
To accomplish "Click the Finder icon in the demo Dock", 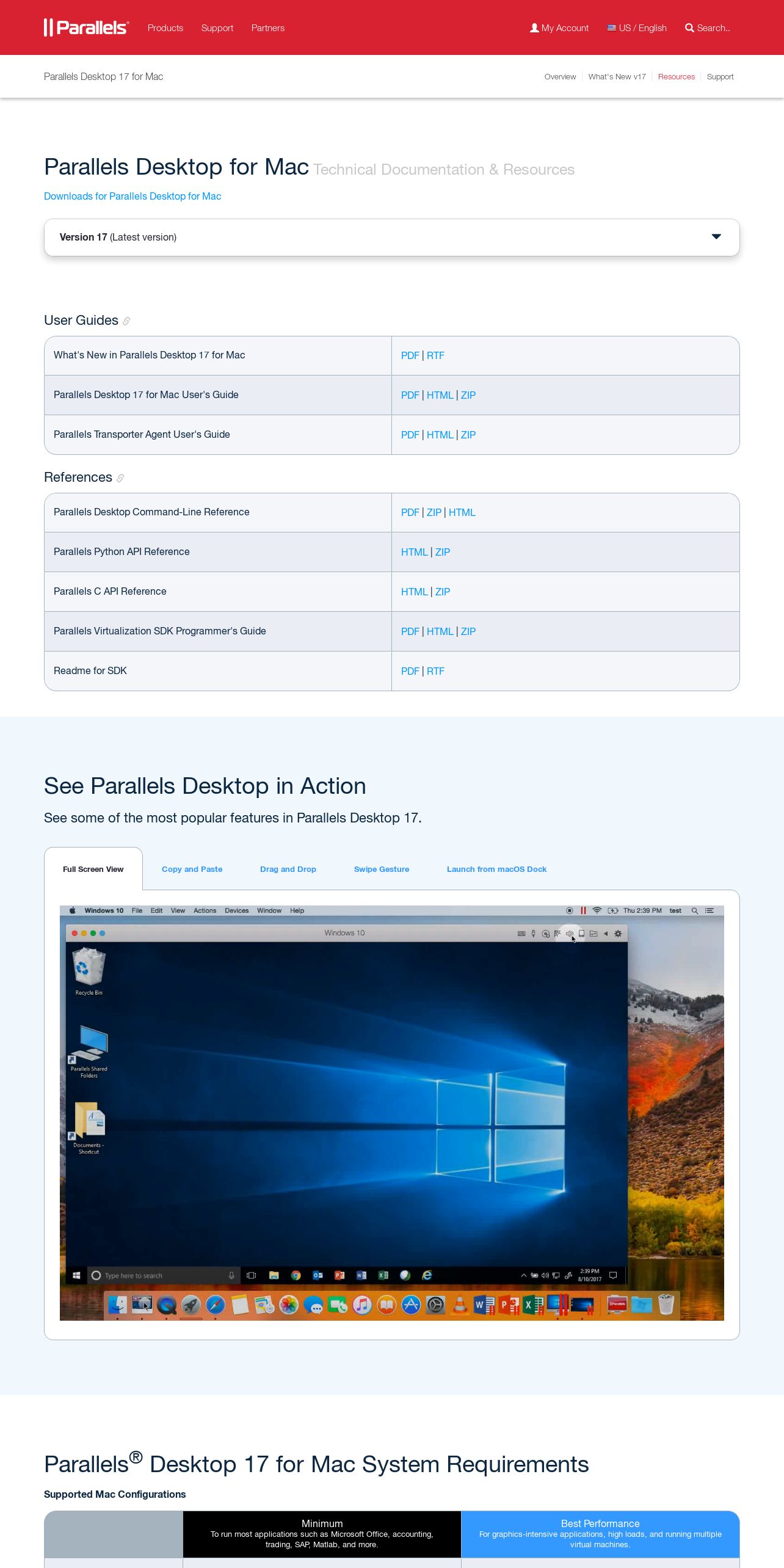I will [x=117, y=1305].
